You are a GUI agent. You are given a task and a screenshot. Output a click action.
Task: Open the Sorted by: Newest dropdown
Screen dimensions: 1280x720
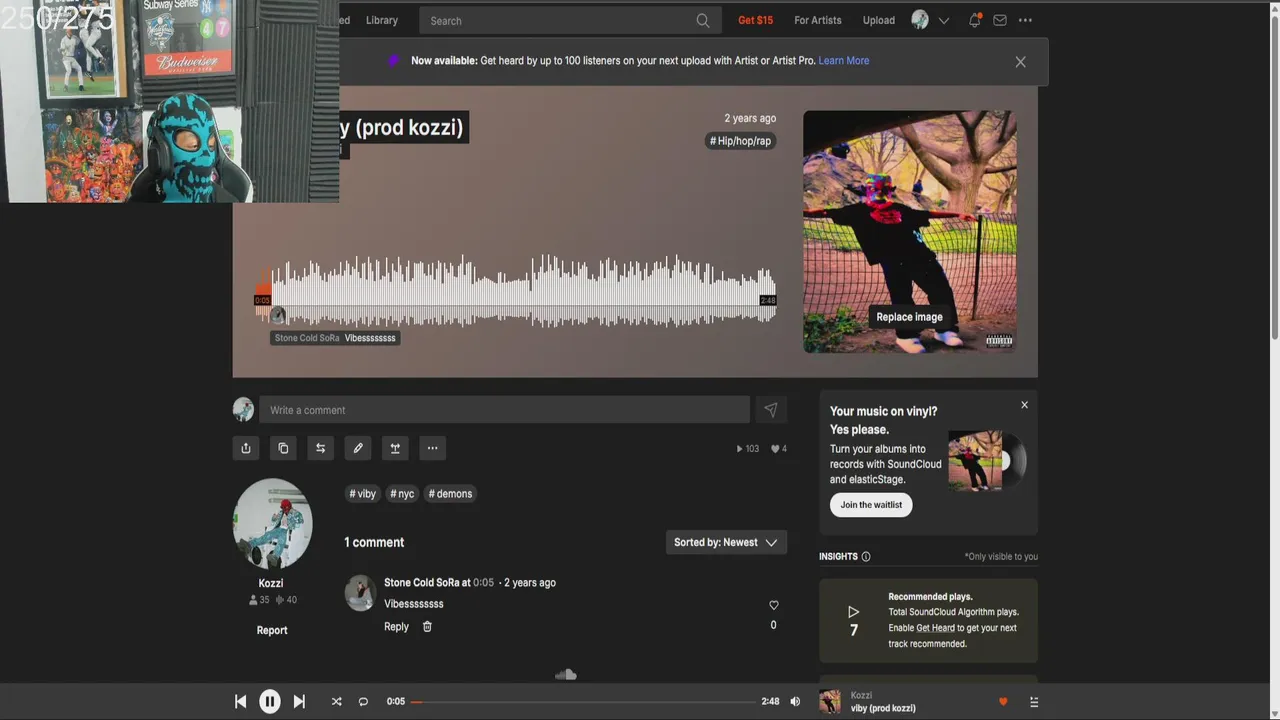pos(726,542)
